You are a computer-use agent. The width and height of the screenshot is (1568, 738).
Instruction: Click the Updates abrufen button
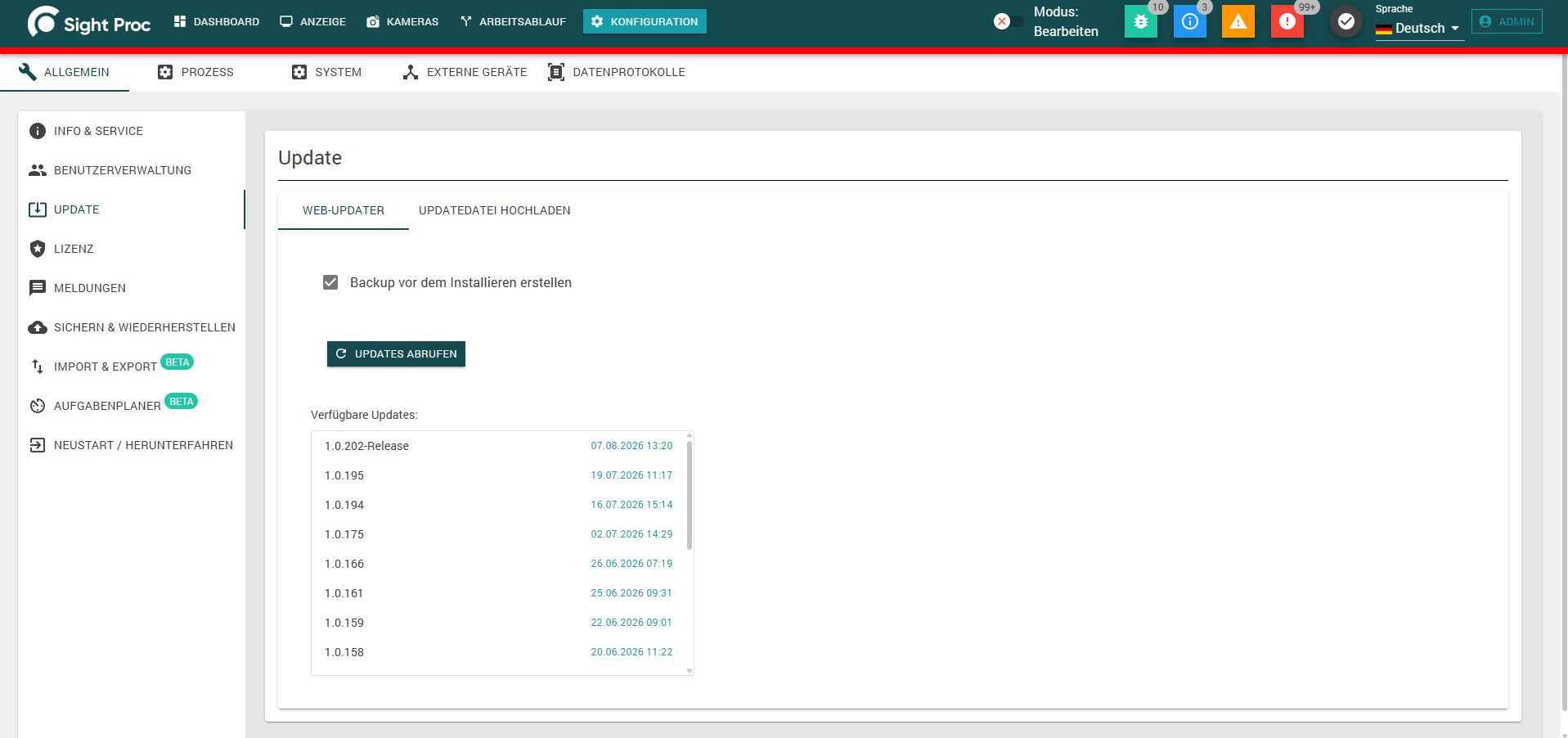click(x=397, y=354)
